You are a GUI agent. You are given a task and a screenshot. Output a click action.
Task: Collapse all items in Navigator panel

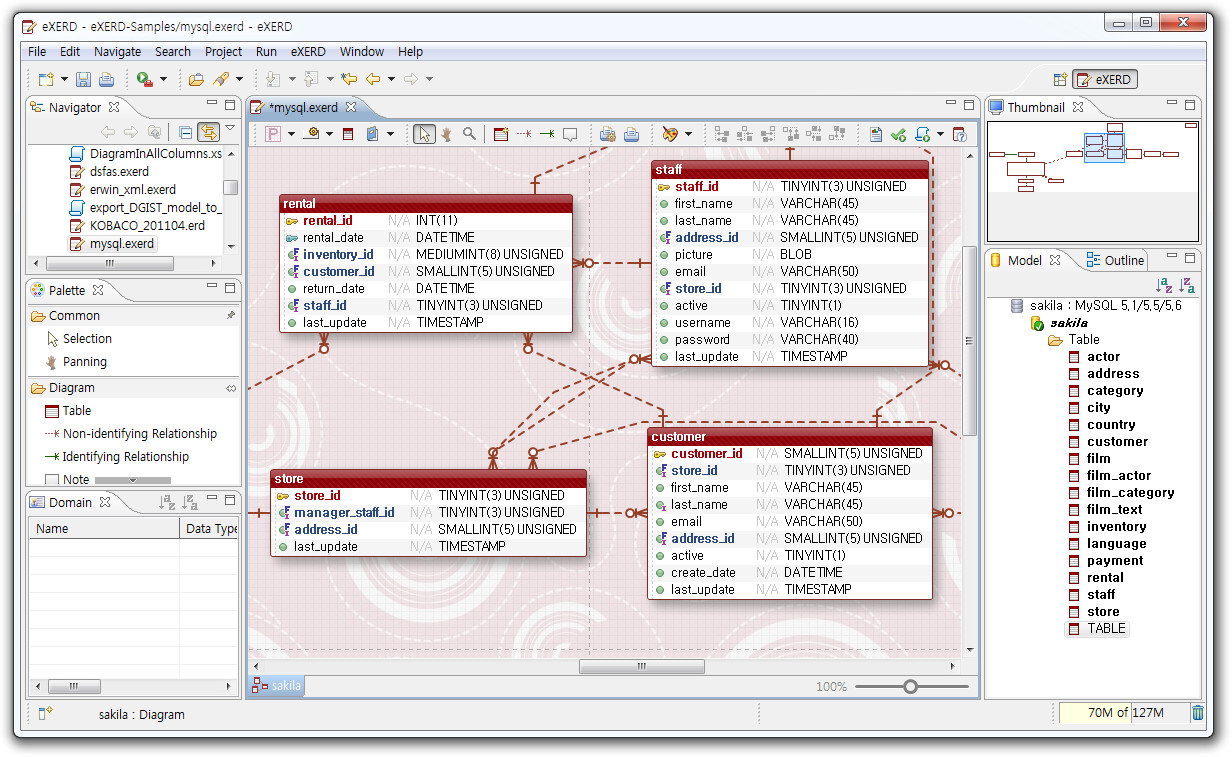(x=186, y=132)
